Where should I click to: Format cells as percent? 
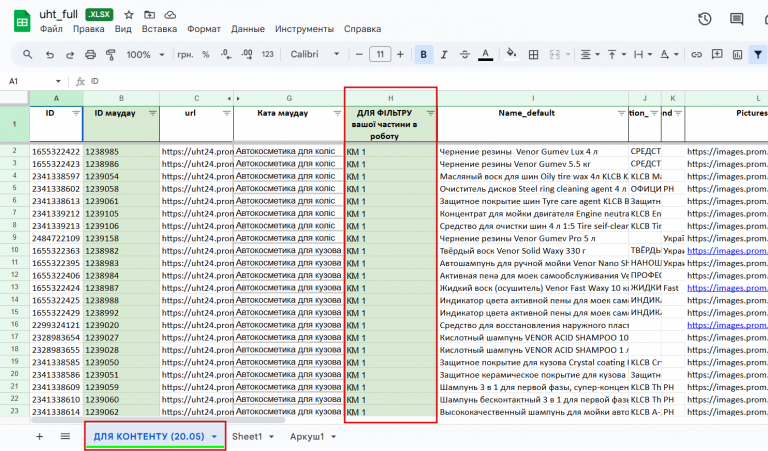(206, 54)
